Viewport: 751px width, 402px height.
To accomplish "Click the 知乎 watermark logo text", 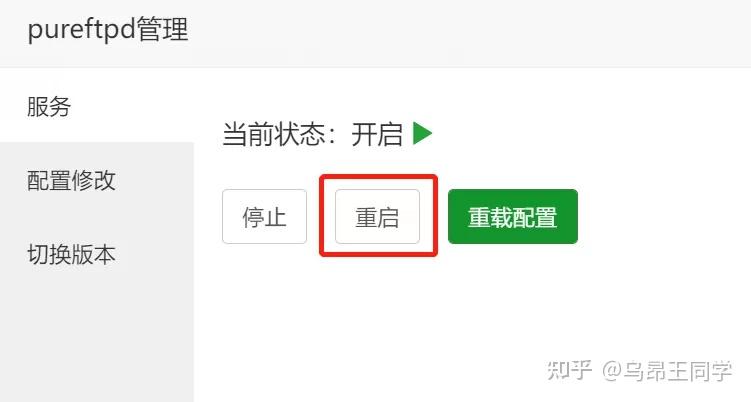I will (x=569, y=370).
